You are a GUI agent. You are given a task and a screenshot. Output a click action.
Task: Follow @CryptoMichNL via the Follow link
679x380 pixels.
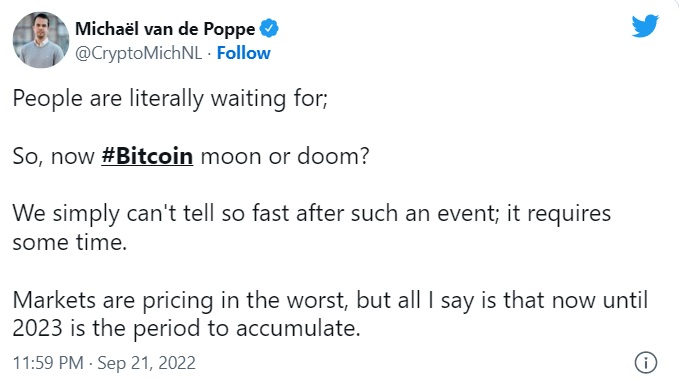tap(243, 53)
